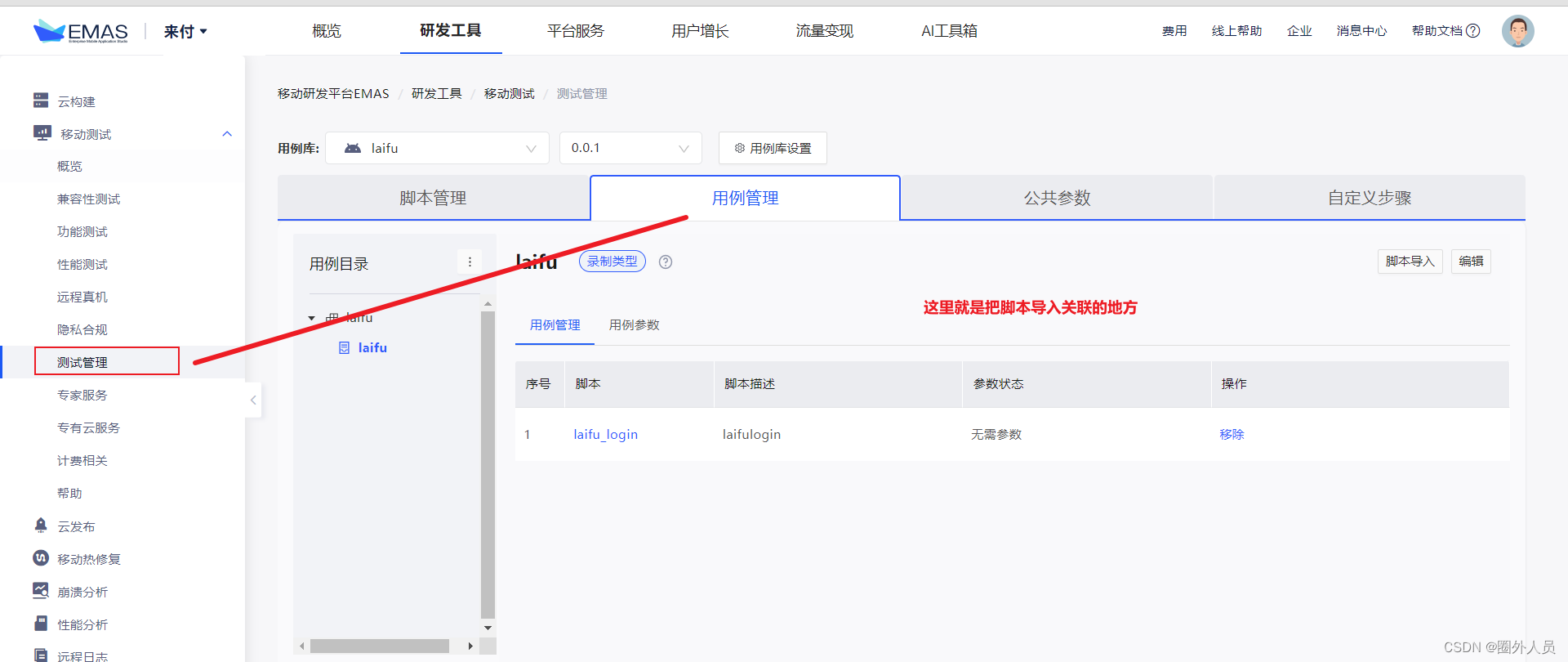The height and width of the screenshot is (662, 1568).
Task: Open 专家服务 in the sidebar
Action: pos(82,395)
